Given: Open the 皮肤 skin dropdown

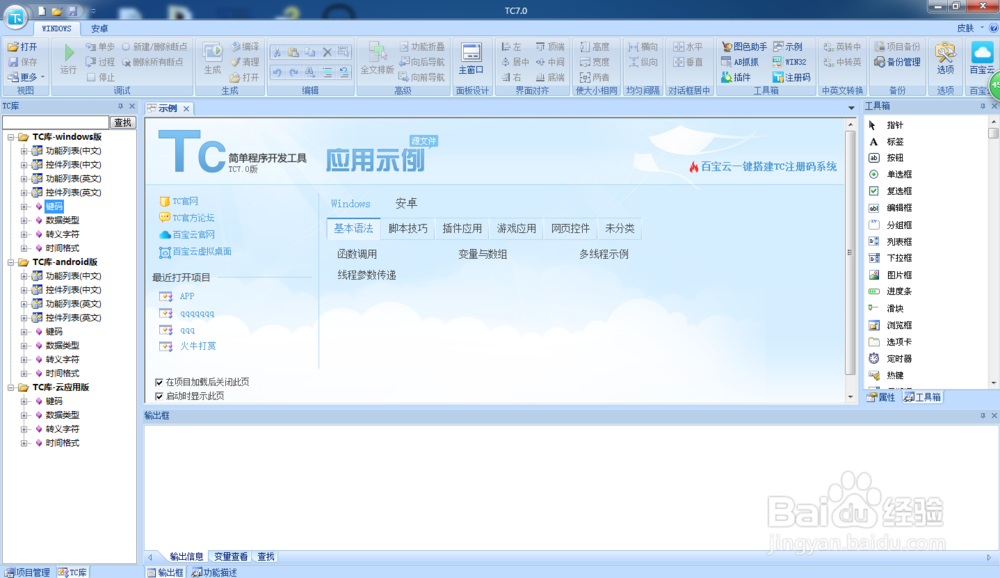Looking at the screenshot, I should coord(970,28).
